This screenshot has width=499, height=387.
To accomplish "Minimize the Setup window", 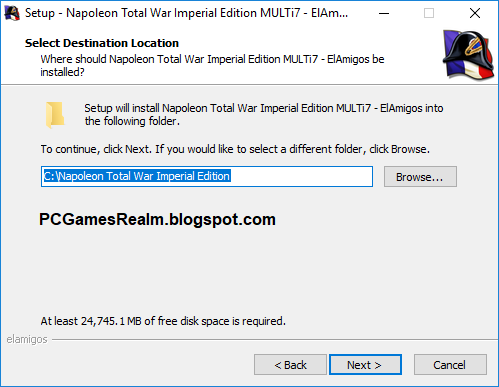I will click(x=384, y=13).
